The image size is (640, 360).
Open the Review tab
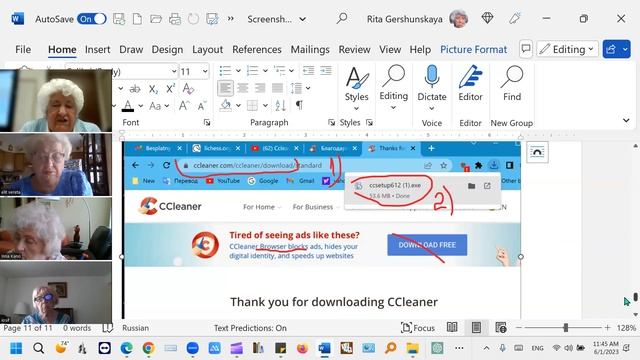(354, 49)
